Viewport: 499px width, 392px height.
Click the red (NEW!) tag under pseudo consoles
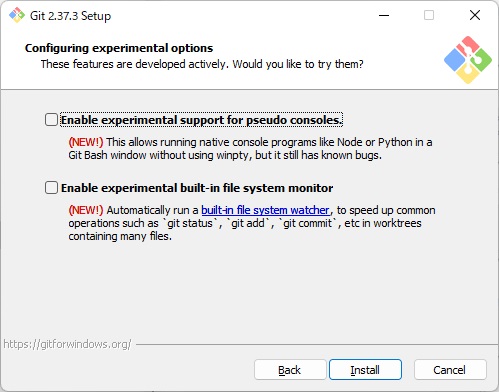(x=86, y=142)
